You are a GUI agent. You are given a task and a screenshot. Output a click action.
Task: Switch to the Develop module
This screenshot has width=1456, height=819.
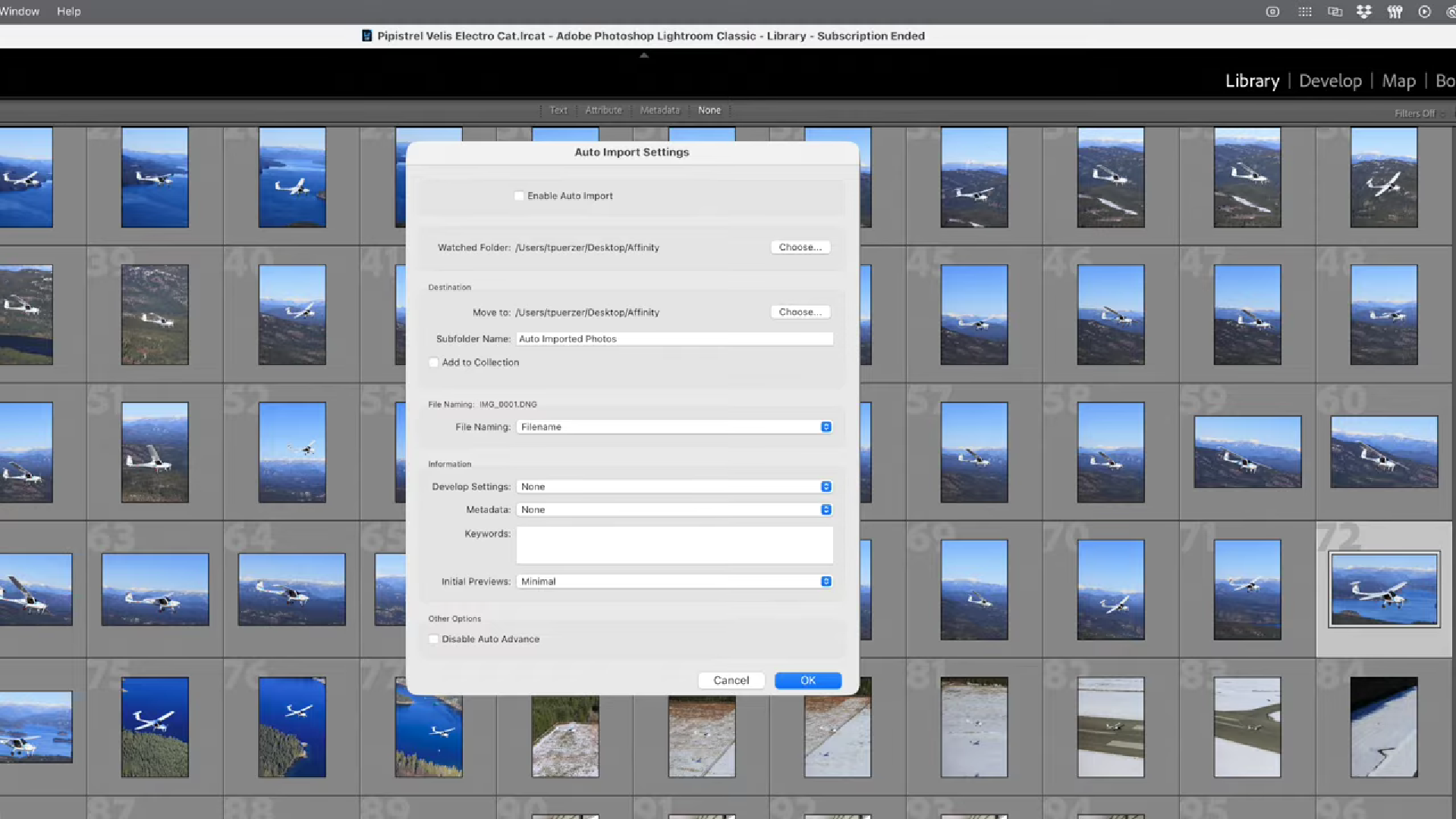pos(1330,80)
